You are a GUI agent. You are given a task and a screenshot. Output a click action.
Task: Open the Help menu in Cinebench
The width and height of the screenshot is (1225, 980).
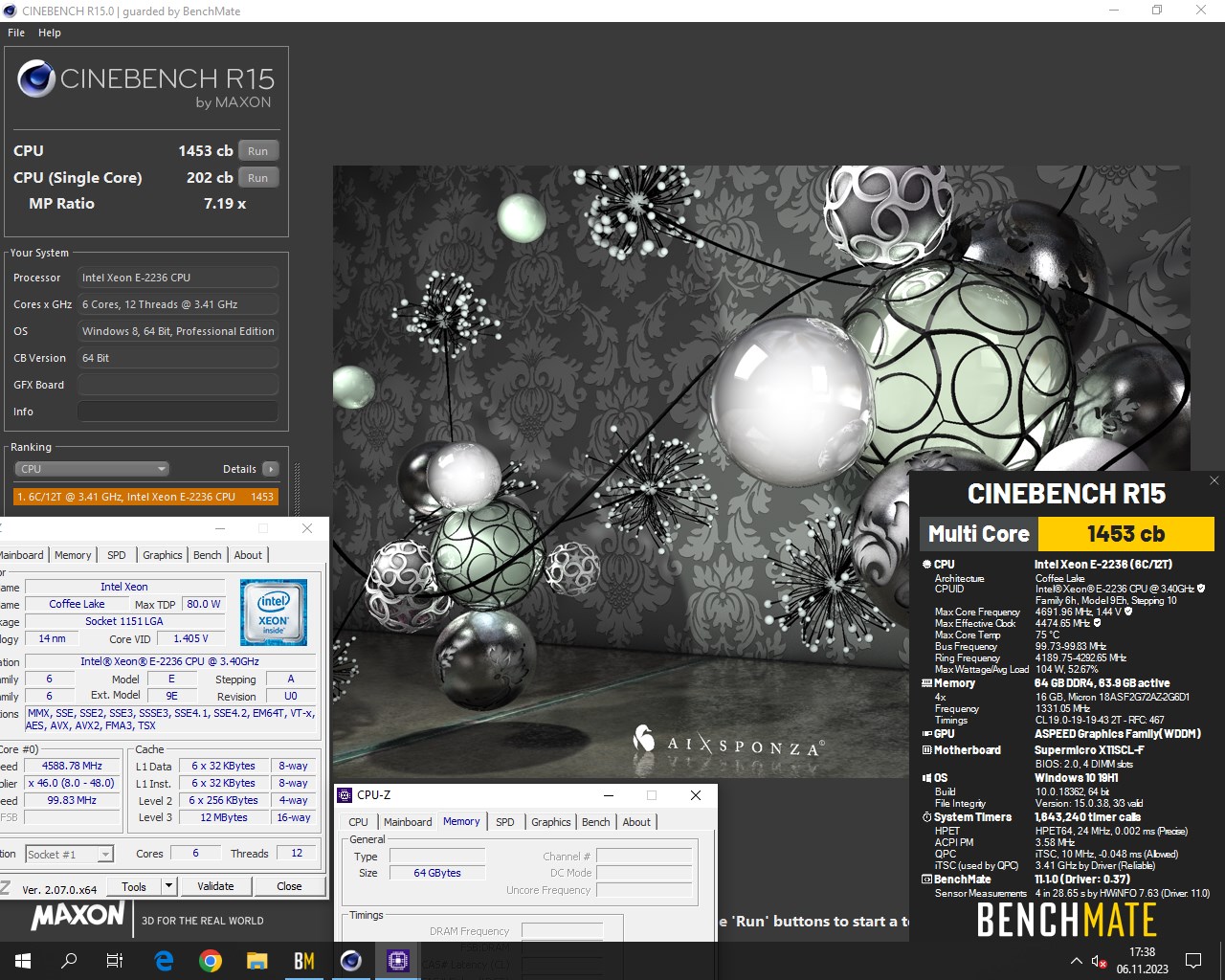tap(50, 33)
